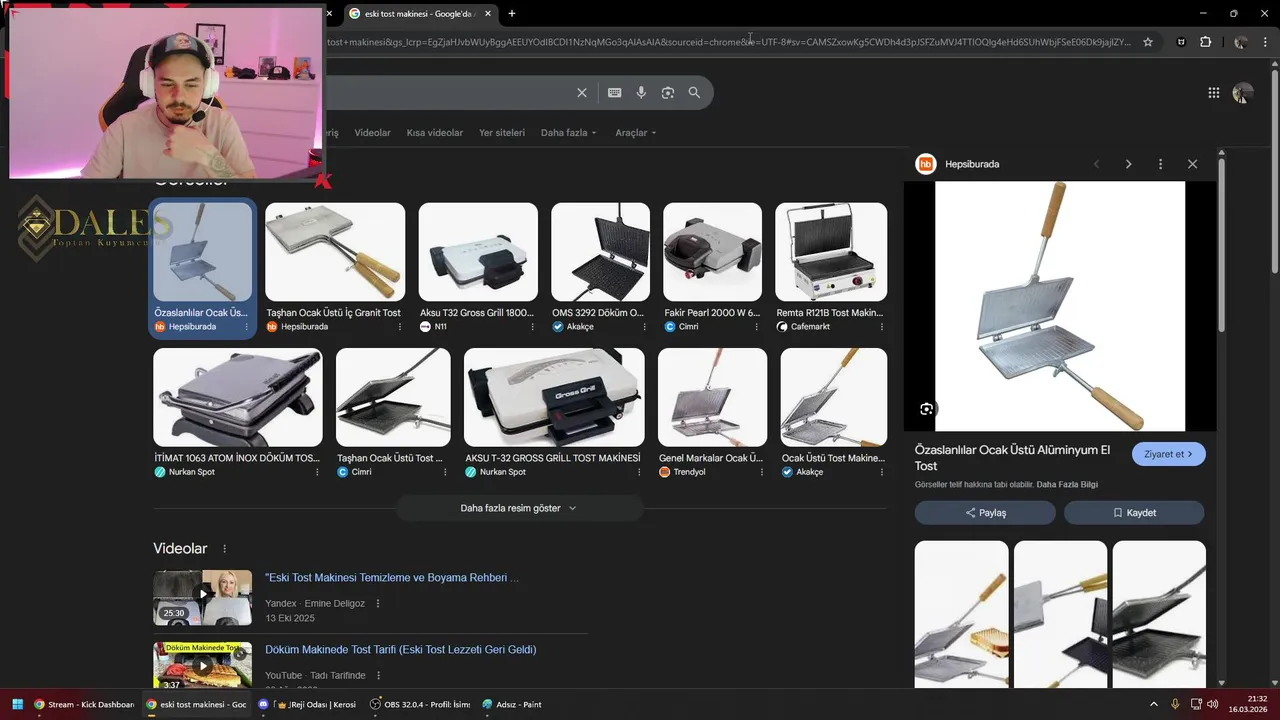The image size is (1280, 720).
Task: Select Genel Markalar Ocak Üstü thumbnail
Action: click(x=712, y=397)
